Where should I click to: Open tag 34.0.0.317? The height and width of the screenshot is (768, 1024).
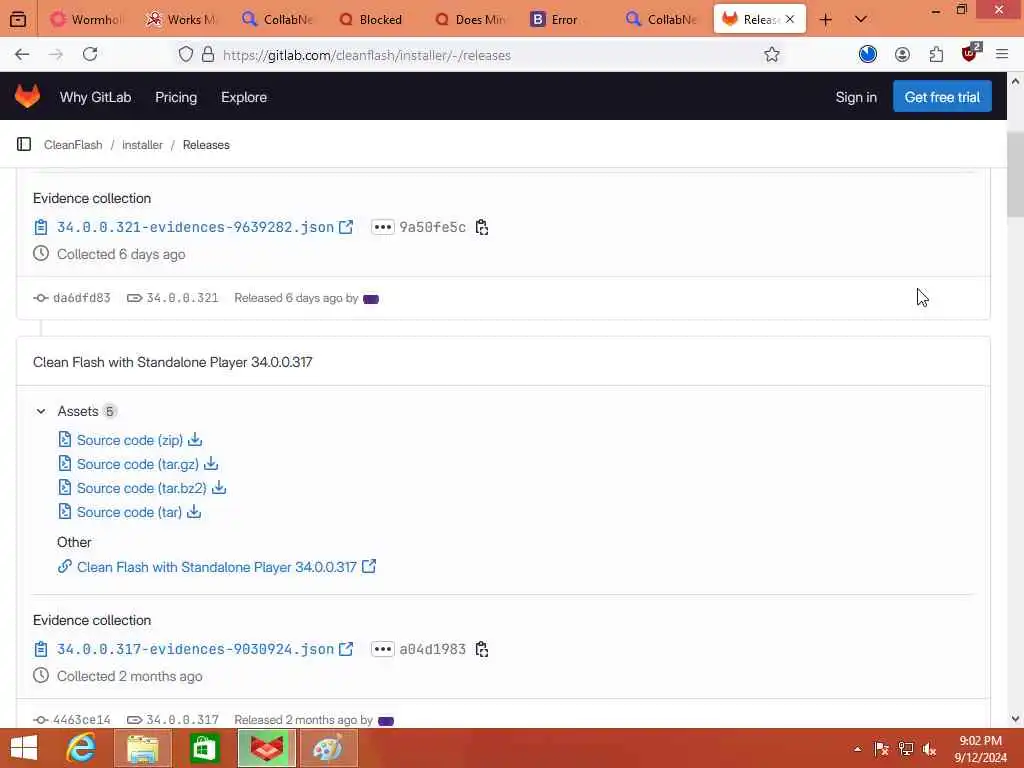(x=182, y=720)
